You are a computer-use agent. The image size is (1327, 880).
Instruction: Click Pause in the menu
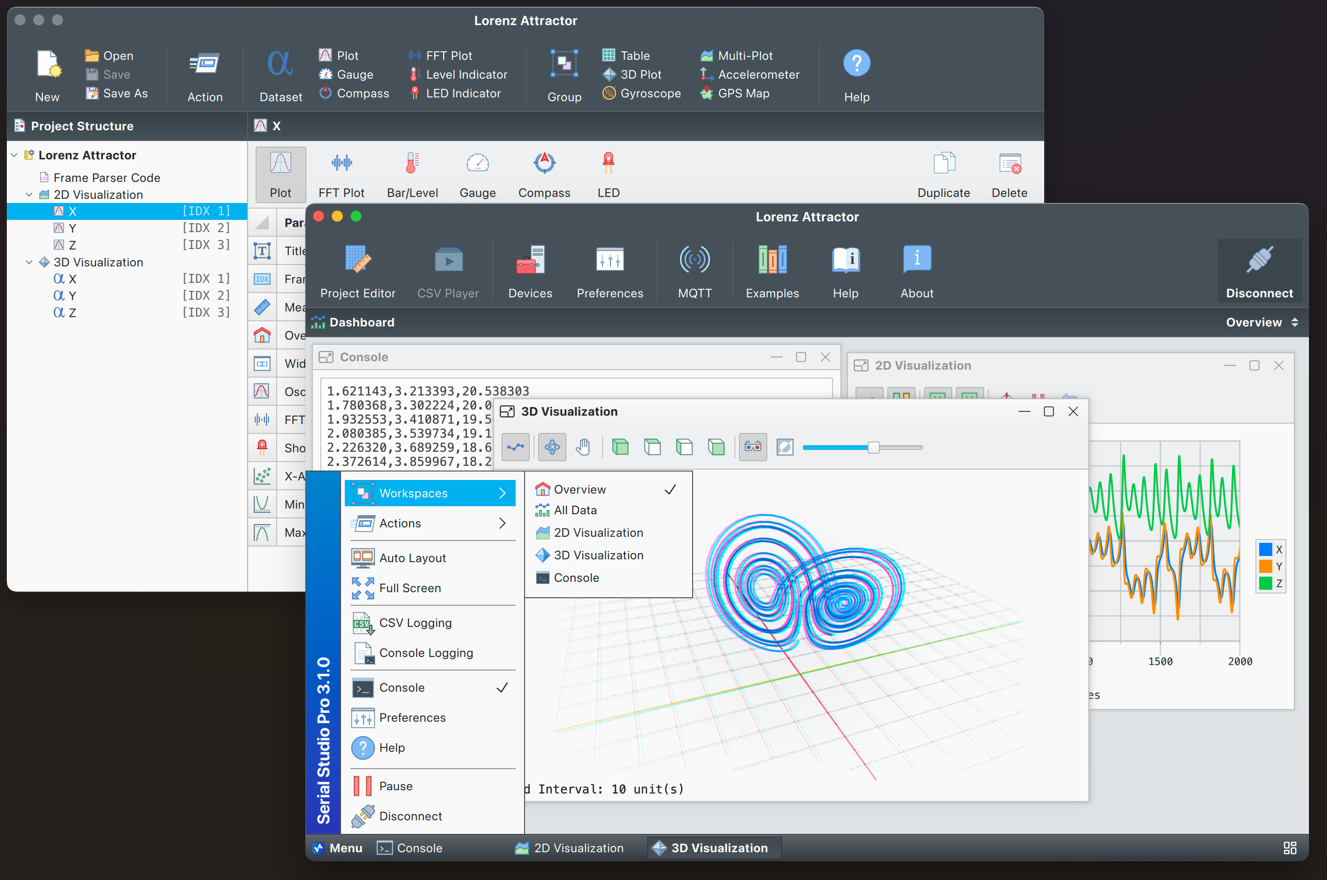tap(430, 786)
